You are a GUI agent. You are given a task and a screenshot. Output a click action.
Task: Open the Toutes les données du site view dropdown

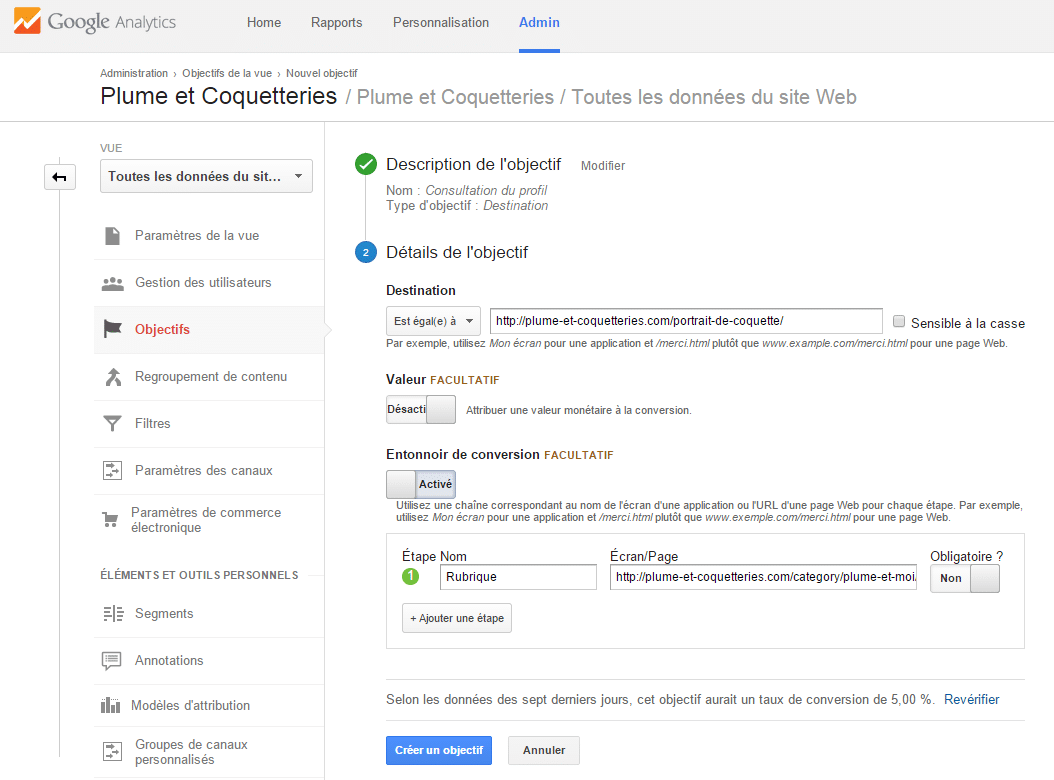[x=206, y=176]
